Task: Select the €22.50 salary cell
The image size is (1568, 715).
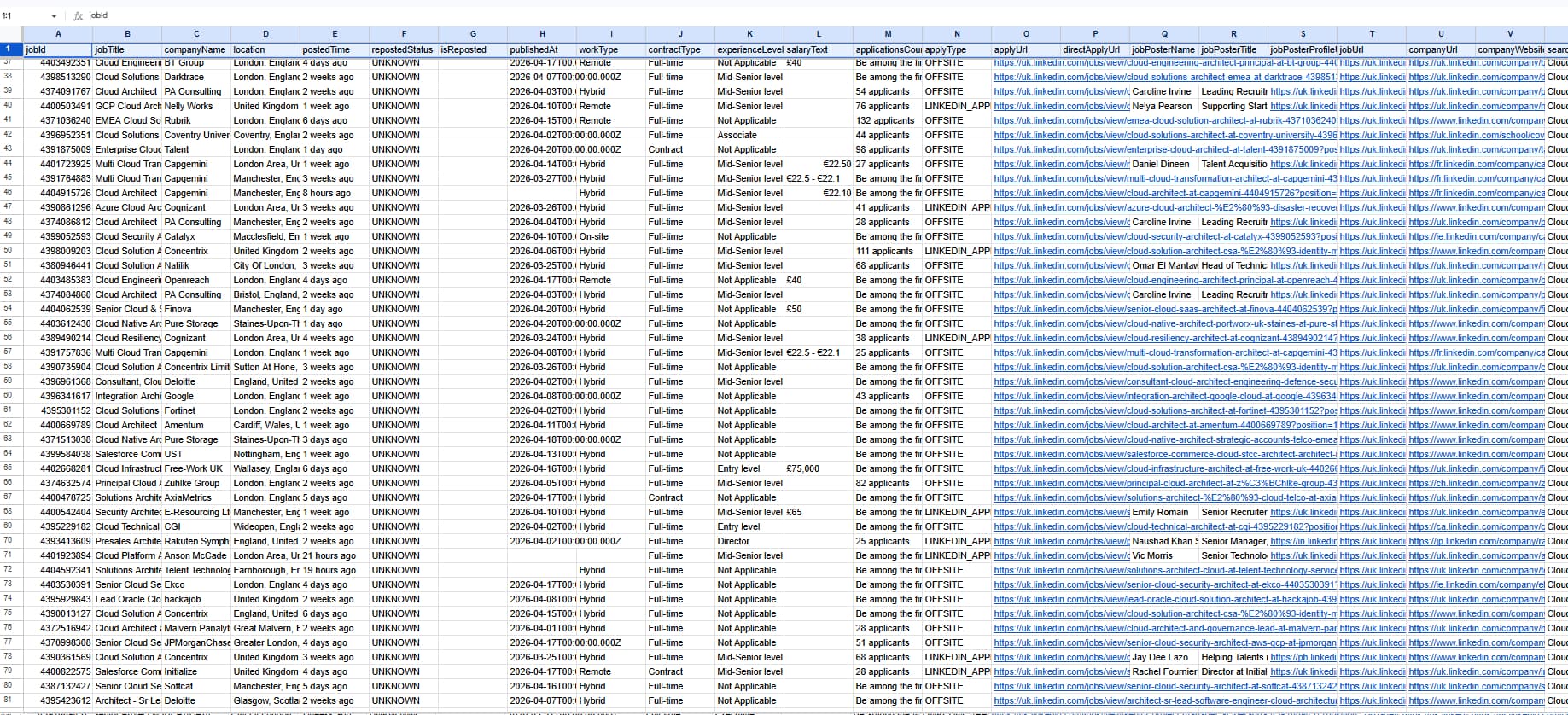Action: tap(819, 164)
